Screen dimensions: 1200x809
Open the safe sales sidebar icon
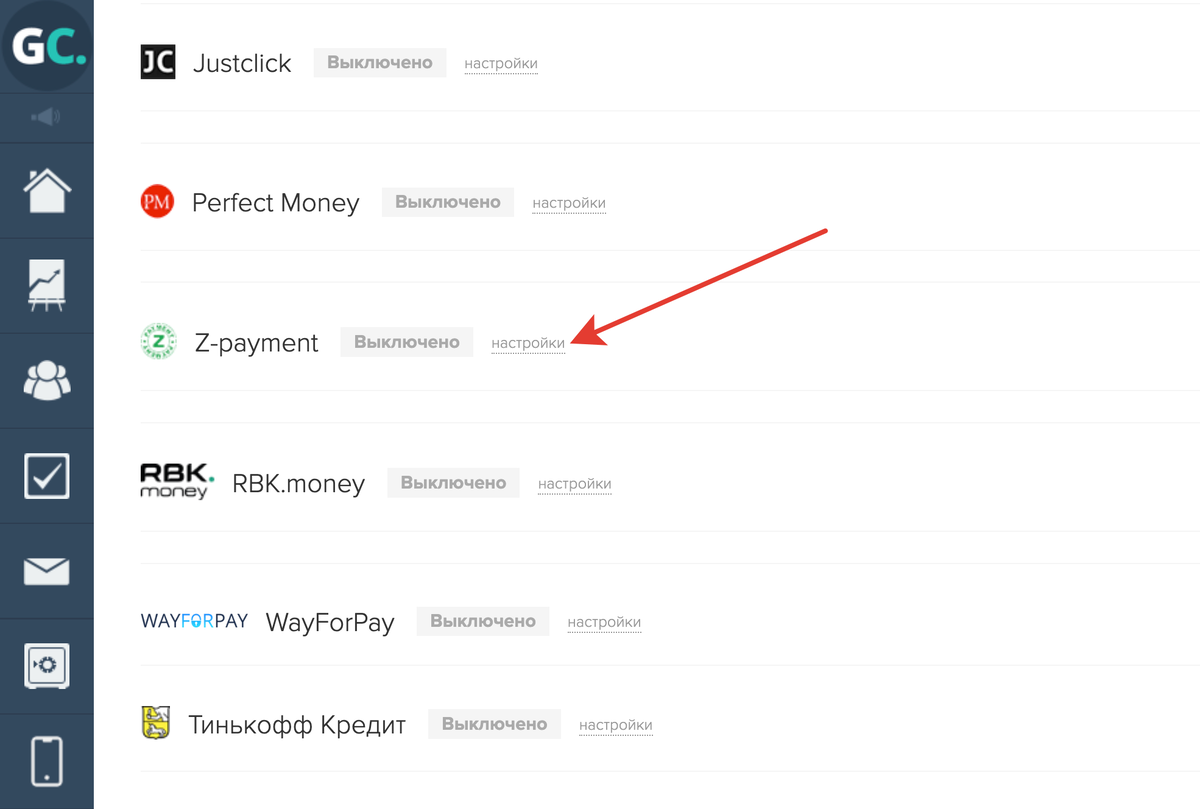[46, 666]
